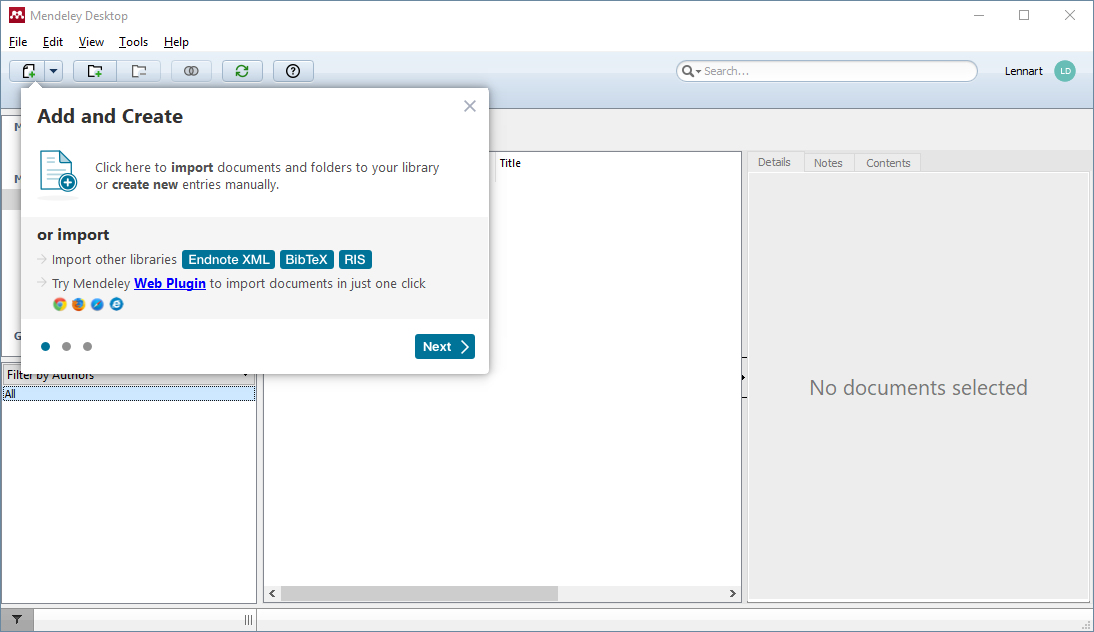Click the Add Files toolbar icon
This screenshot has width=1094, height=632.
tap(28, 71)
